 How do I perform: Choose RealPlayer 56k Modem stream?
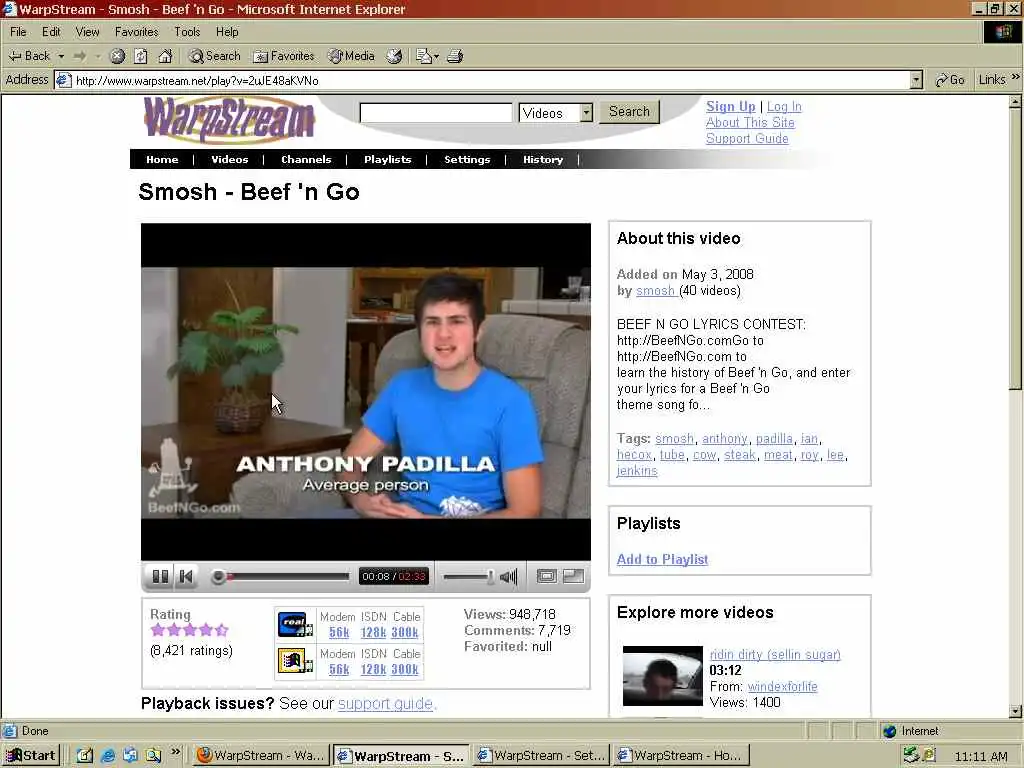[339, 632]
